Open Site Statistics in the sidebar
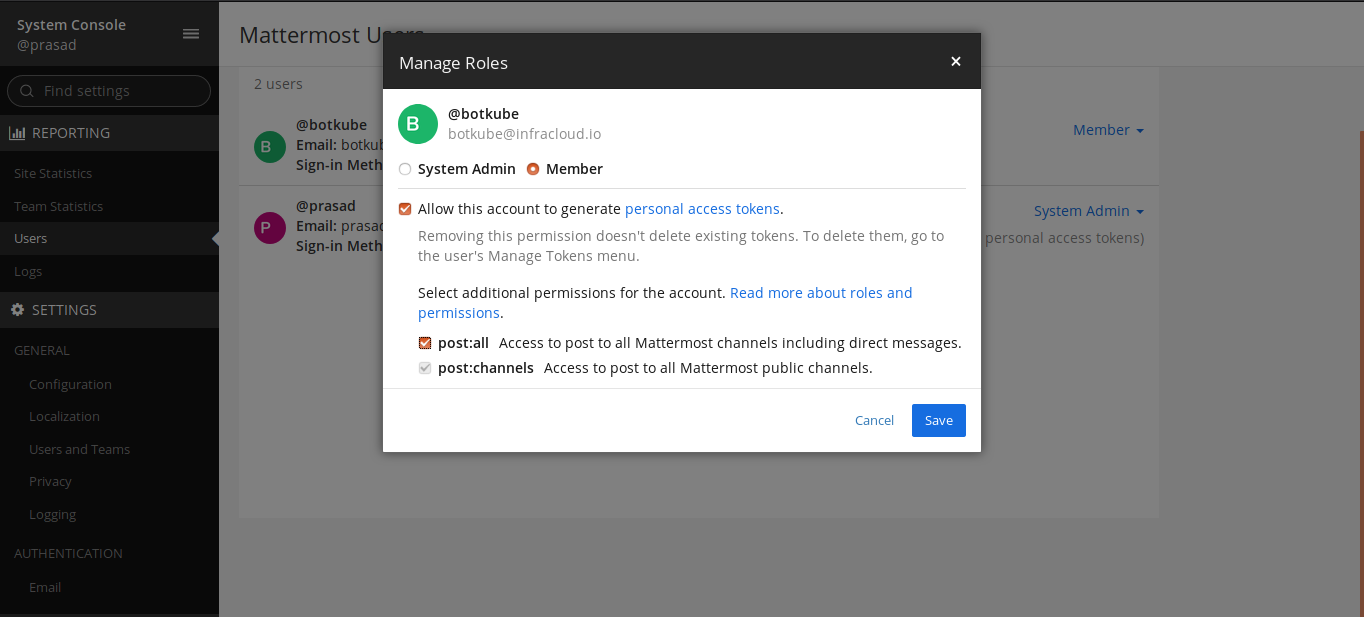 [x=53, y=174]
